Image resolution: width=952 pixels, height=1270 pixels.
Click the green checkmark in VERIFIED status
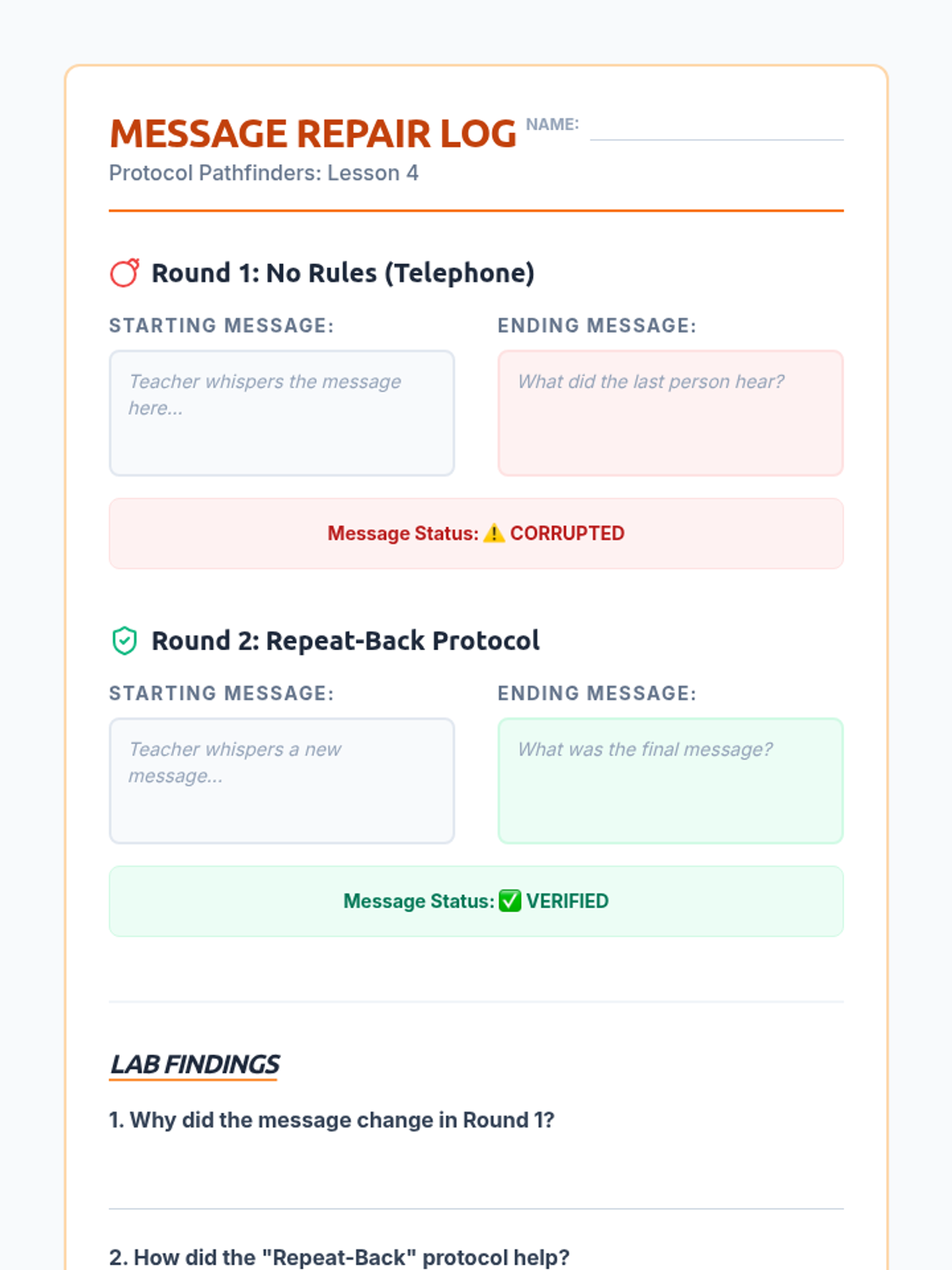click(510, 901)
